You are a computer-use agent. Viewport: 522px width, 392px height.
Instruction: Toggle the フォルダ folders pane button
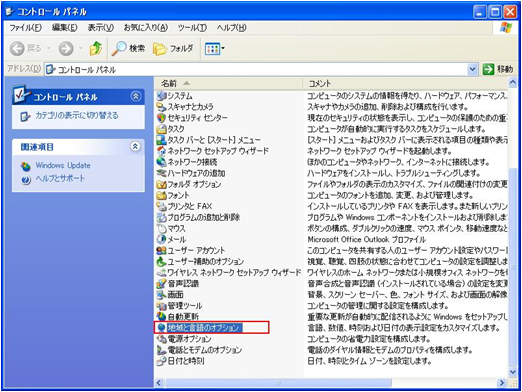[x=173, y=49]
